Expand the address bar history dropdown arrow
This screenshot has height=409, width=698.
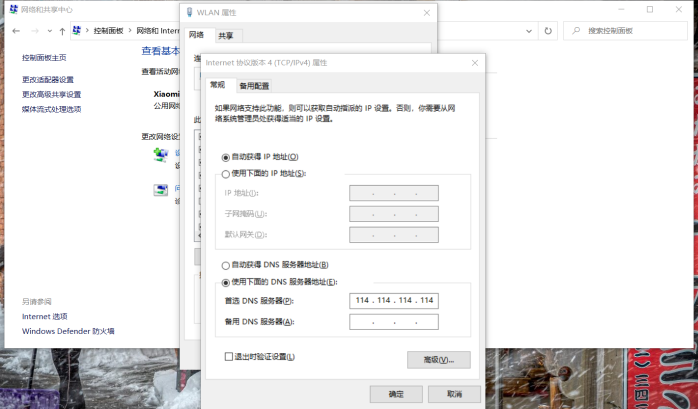click(x=531, y=31)
